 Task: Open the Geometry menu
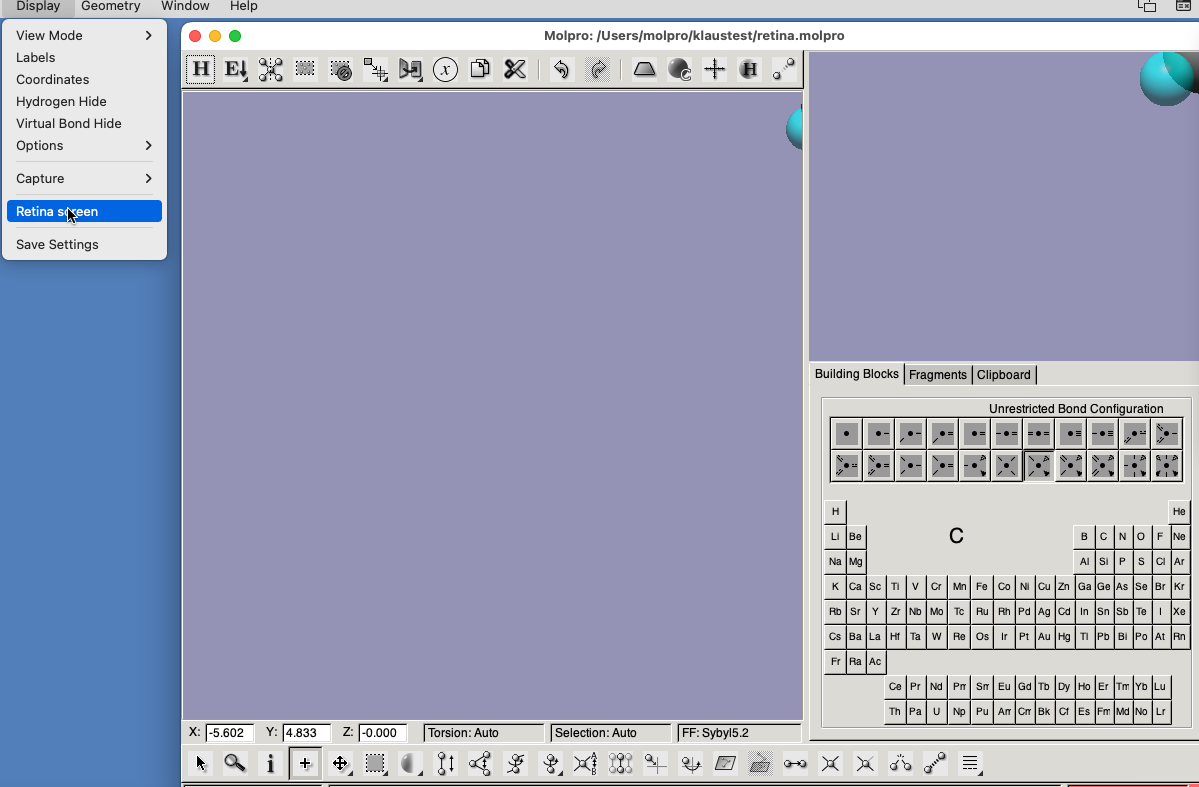tap(110, 7)
